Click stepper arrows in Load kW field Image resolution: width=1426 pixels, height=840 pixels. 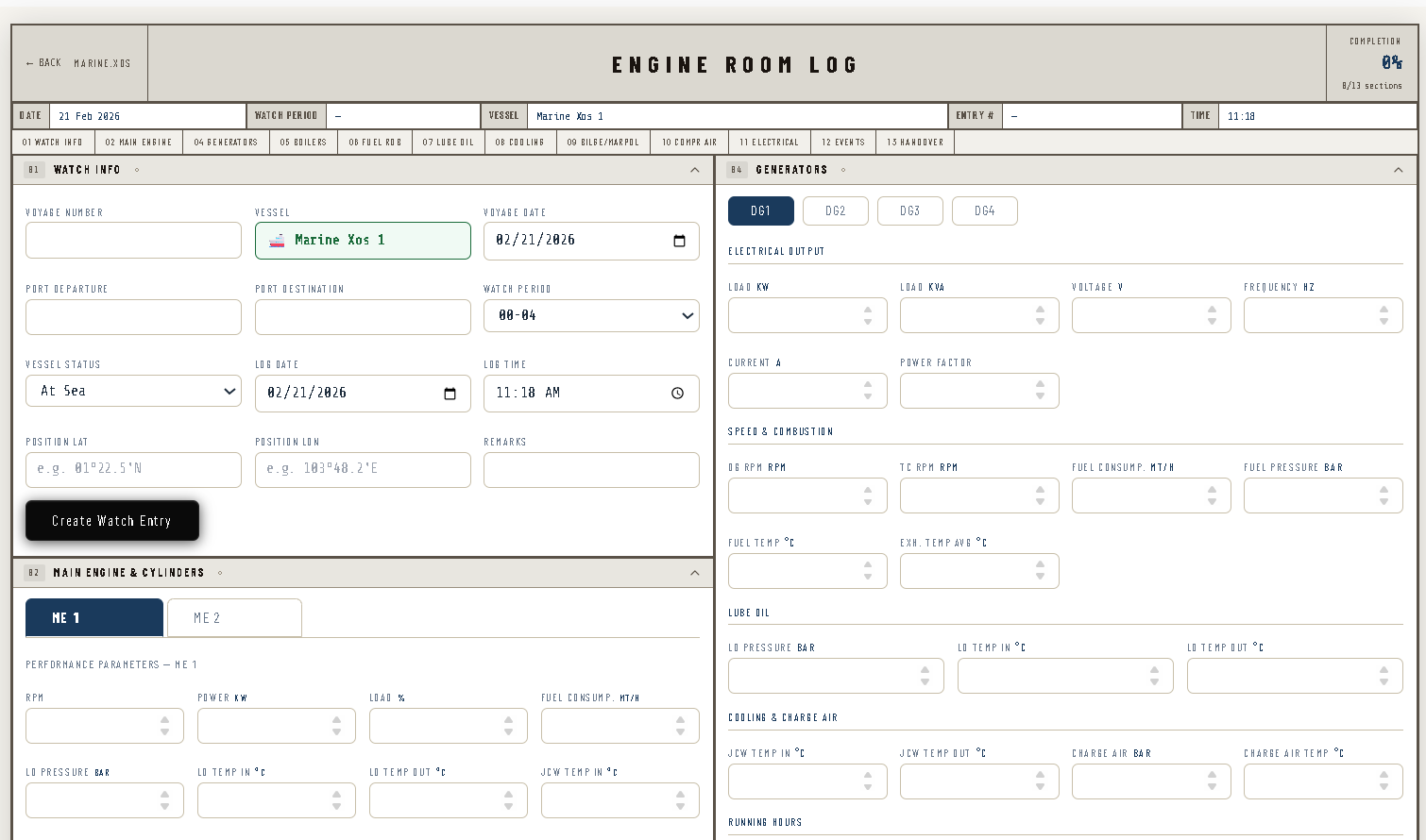(x=867, y=315)
